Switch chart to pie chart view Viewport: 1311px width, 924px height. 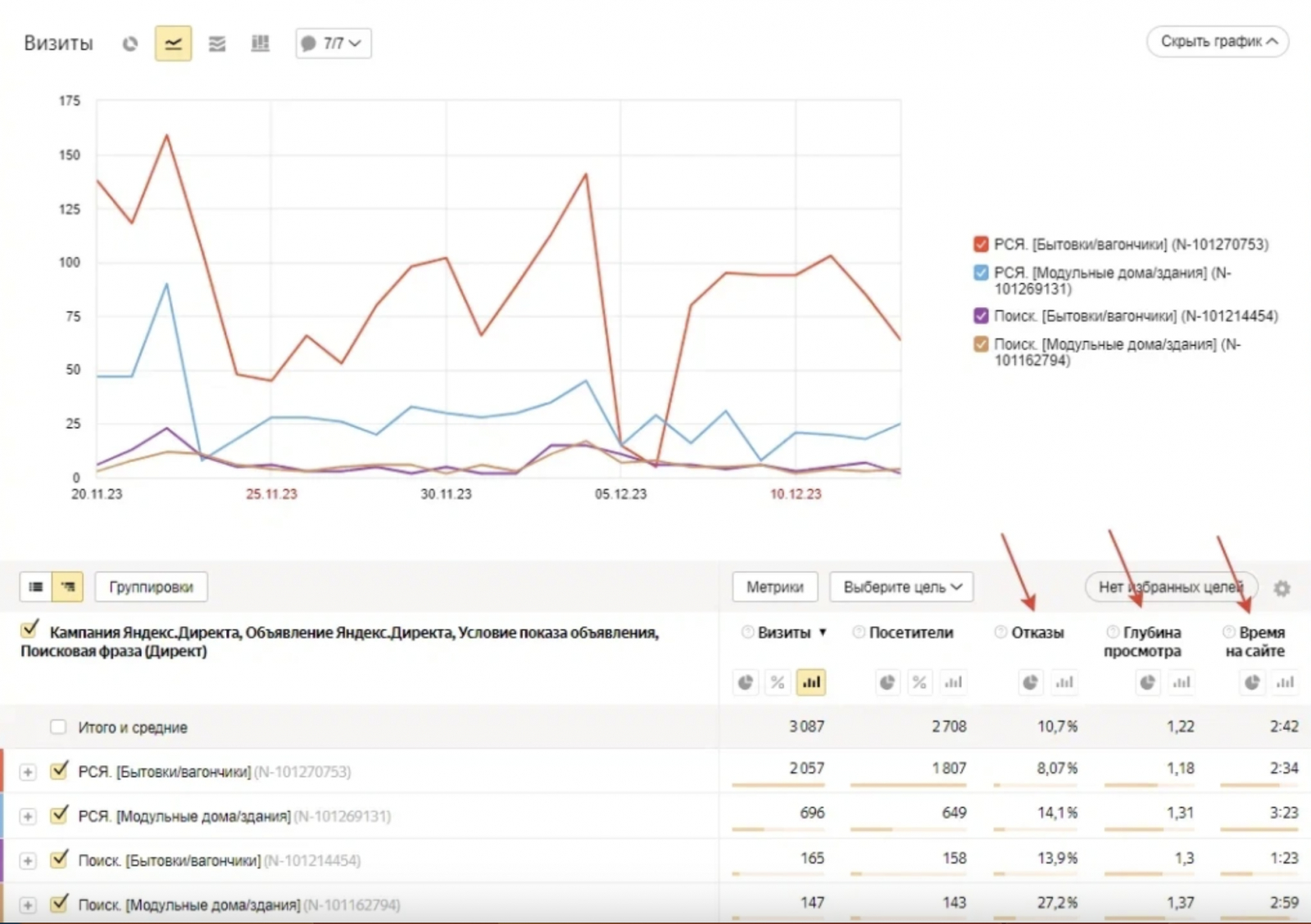(130, 43)
